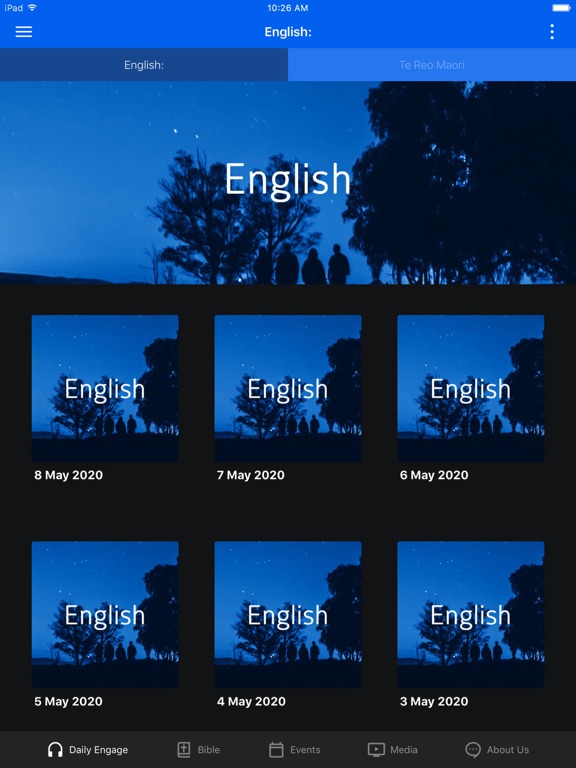Viewport: 576px width, 768px height.
Task: Open the 3 May 2020 thumbnail
Action: 471,614
